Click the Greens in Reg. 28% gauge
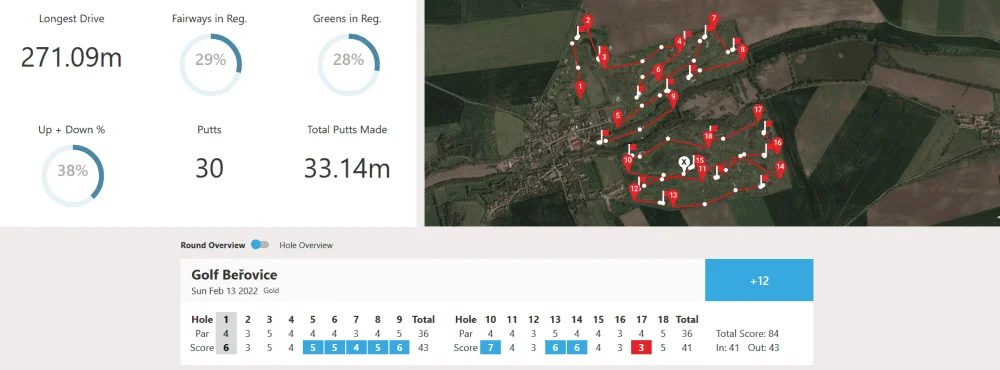 coord(349,64)
